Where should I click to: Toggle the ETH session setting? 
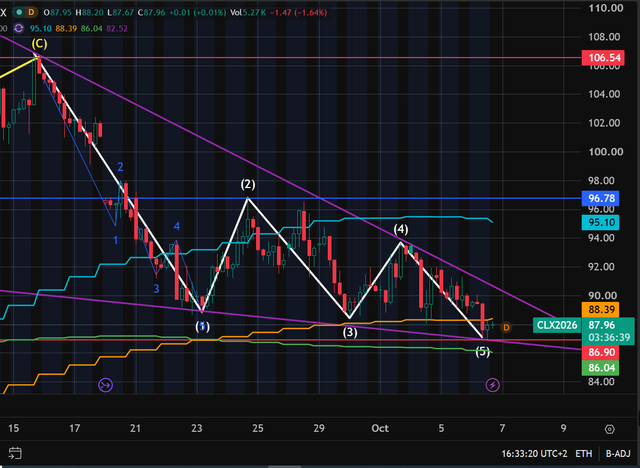click(584, 454)
